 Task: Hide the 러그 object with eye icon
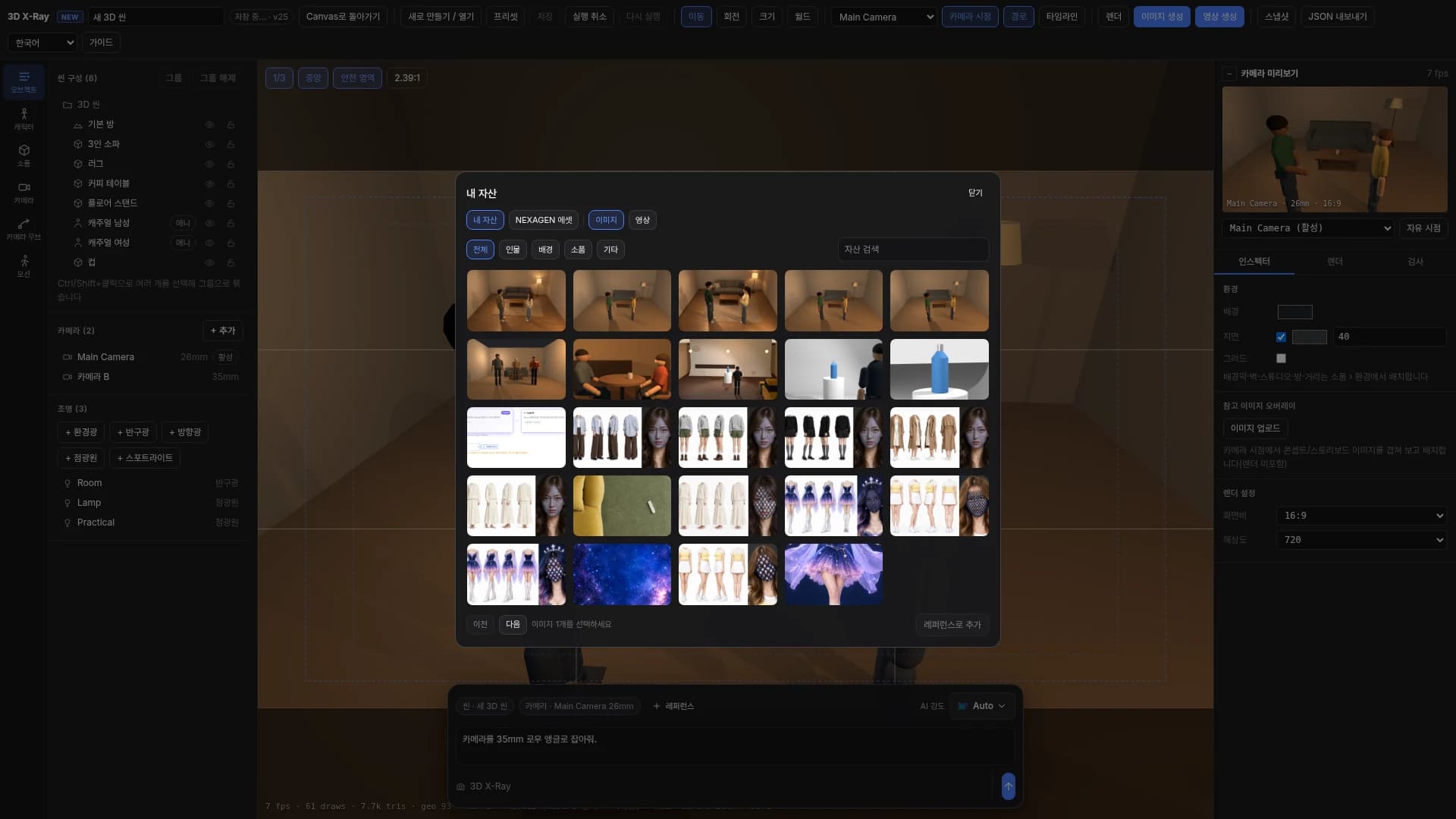click(209, 164)
